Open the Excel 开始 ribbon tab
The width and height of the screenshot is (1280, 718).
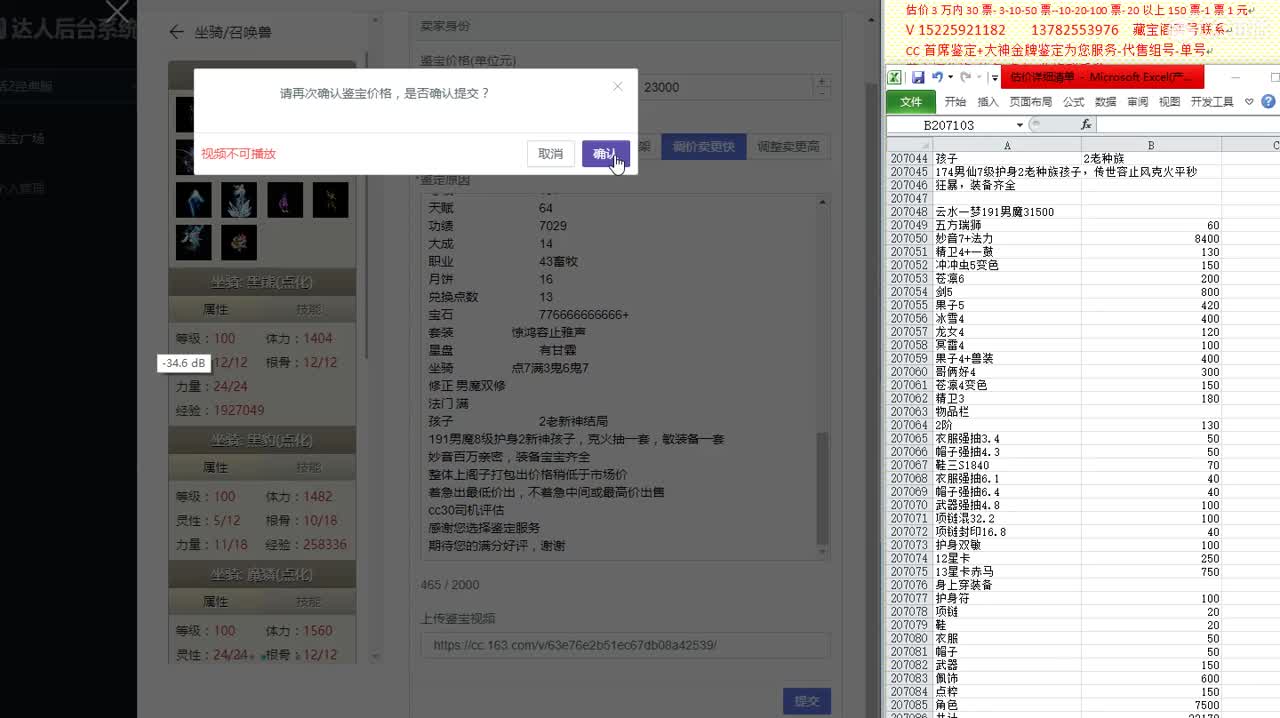click(x=955, y=102)
